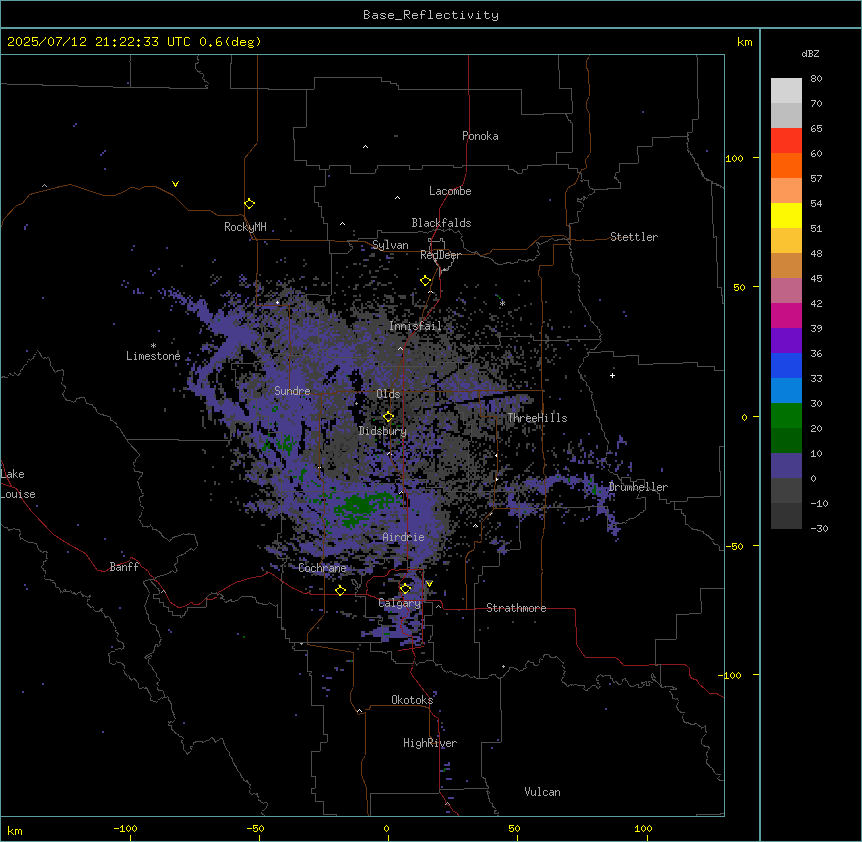Pick the blue 33-36 dBZ swatch
Image resolution: width=862 pixels, height=842 pixels.
pyautogui.click(x=786, y=365)
